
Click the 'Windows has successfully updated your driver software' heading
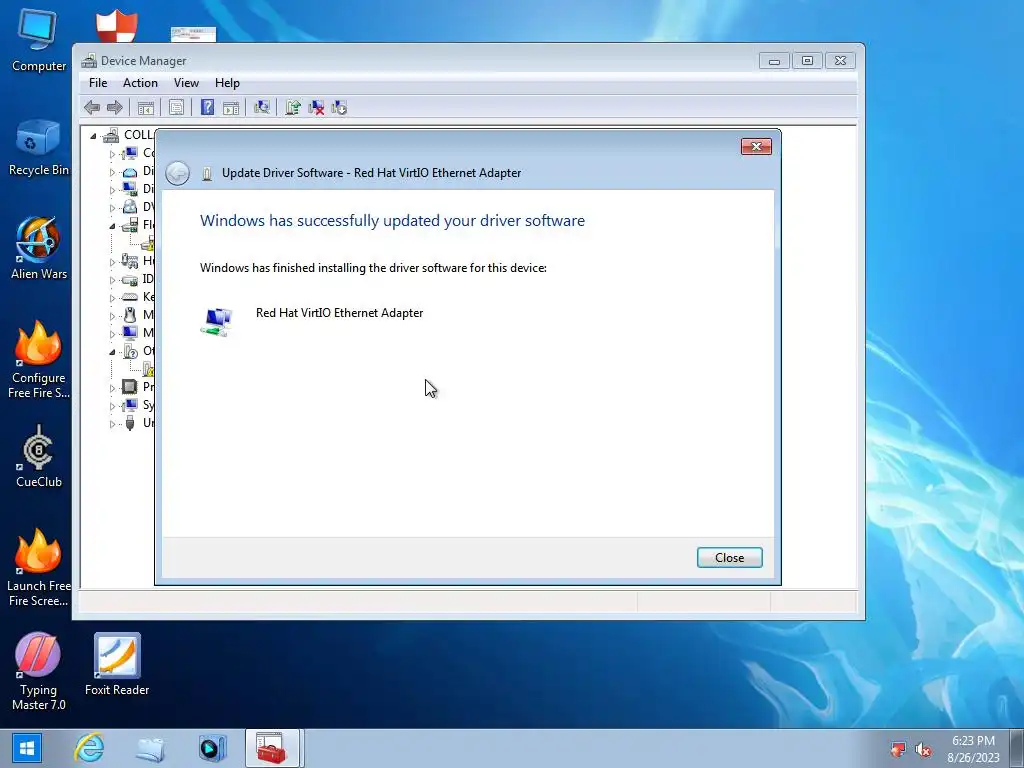tap(392, 221)
